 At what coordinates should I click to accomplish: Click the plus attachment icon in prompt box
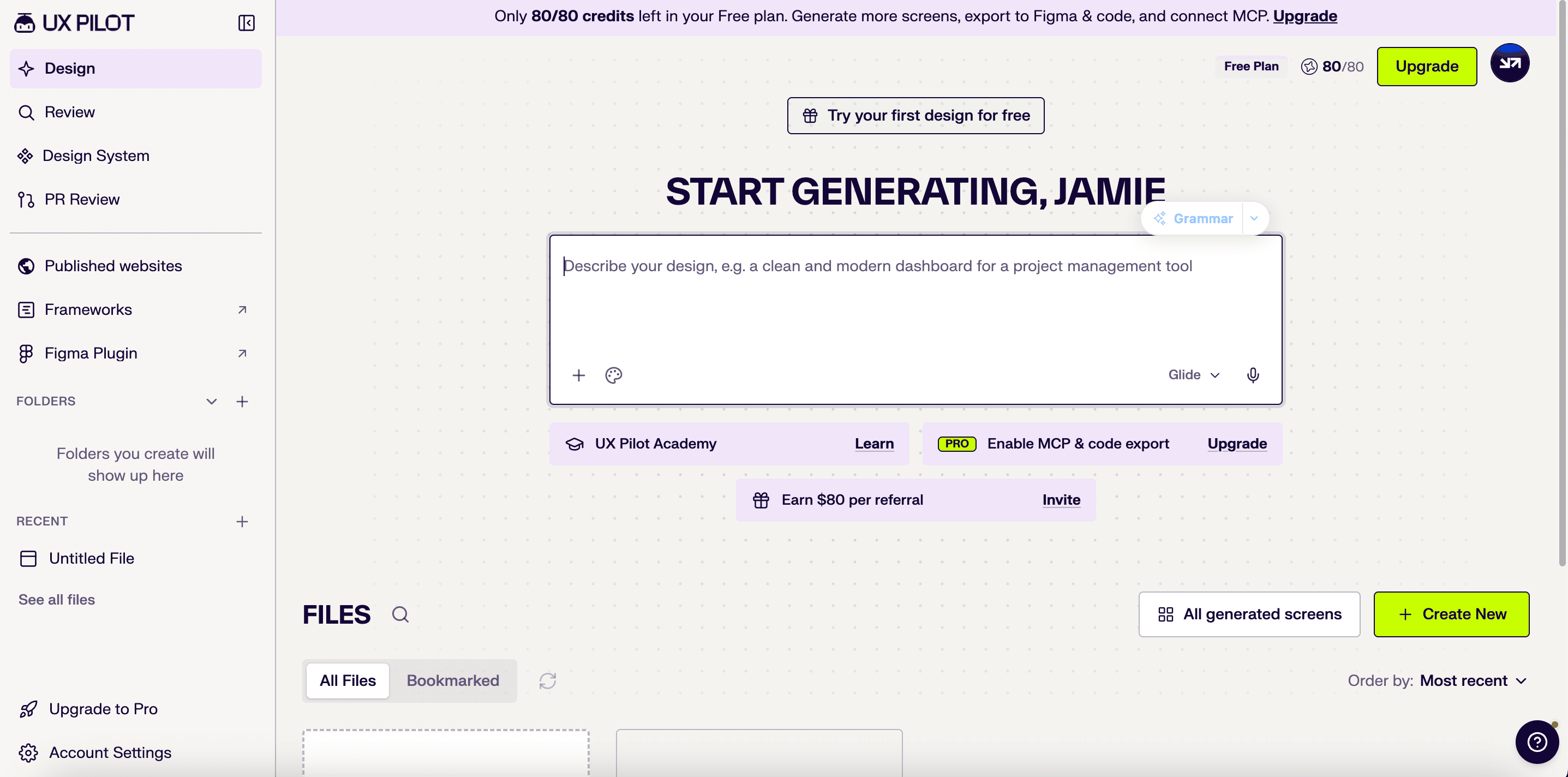[x=579, y=375]
